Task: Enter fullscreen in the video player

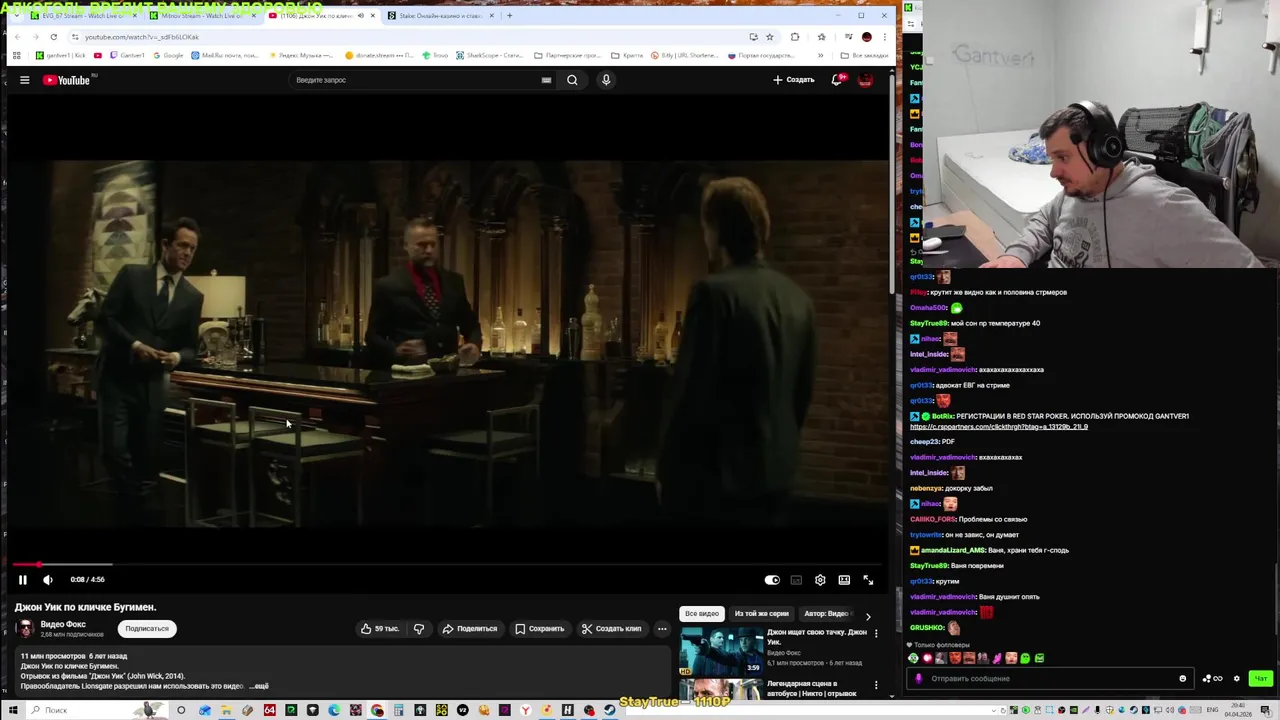Action: point(868,580)
